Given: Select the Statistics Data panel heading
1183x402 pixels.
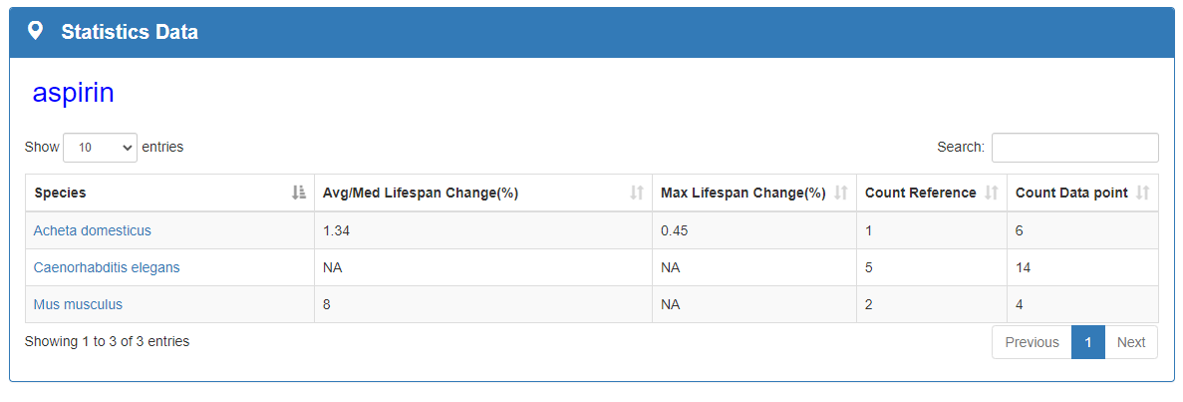Looking at the screenshot, I should pos(129,32).
